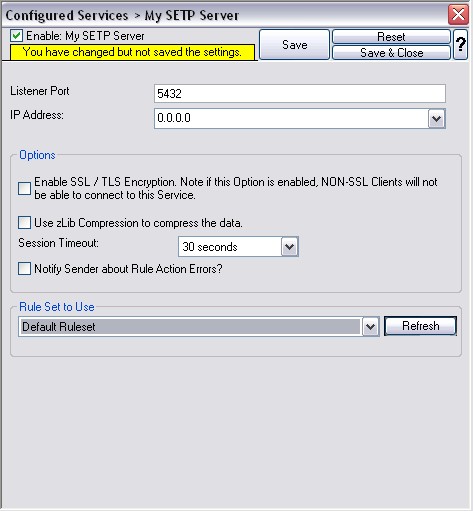Click the Listener Port input field
Image resolution: width=473 pixels, height=511 pixels.
pyautogui.click(x=300, y=93)
